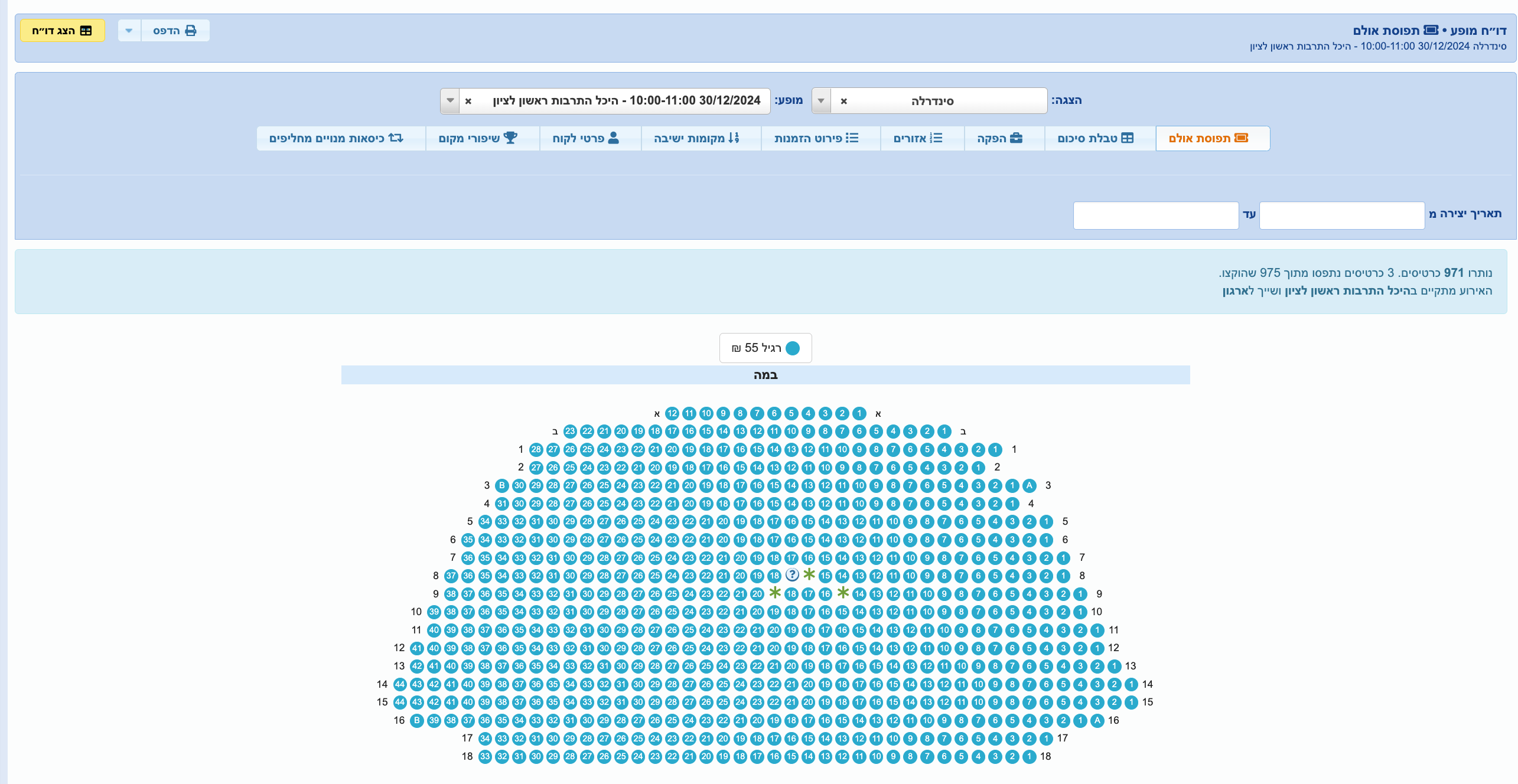Image resolution: width=1518 pixels, height=784 pixels.
Task: Click the question-mark seat in row 8
Action: point(792,575)
